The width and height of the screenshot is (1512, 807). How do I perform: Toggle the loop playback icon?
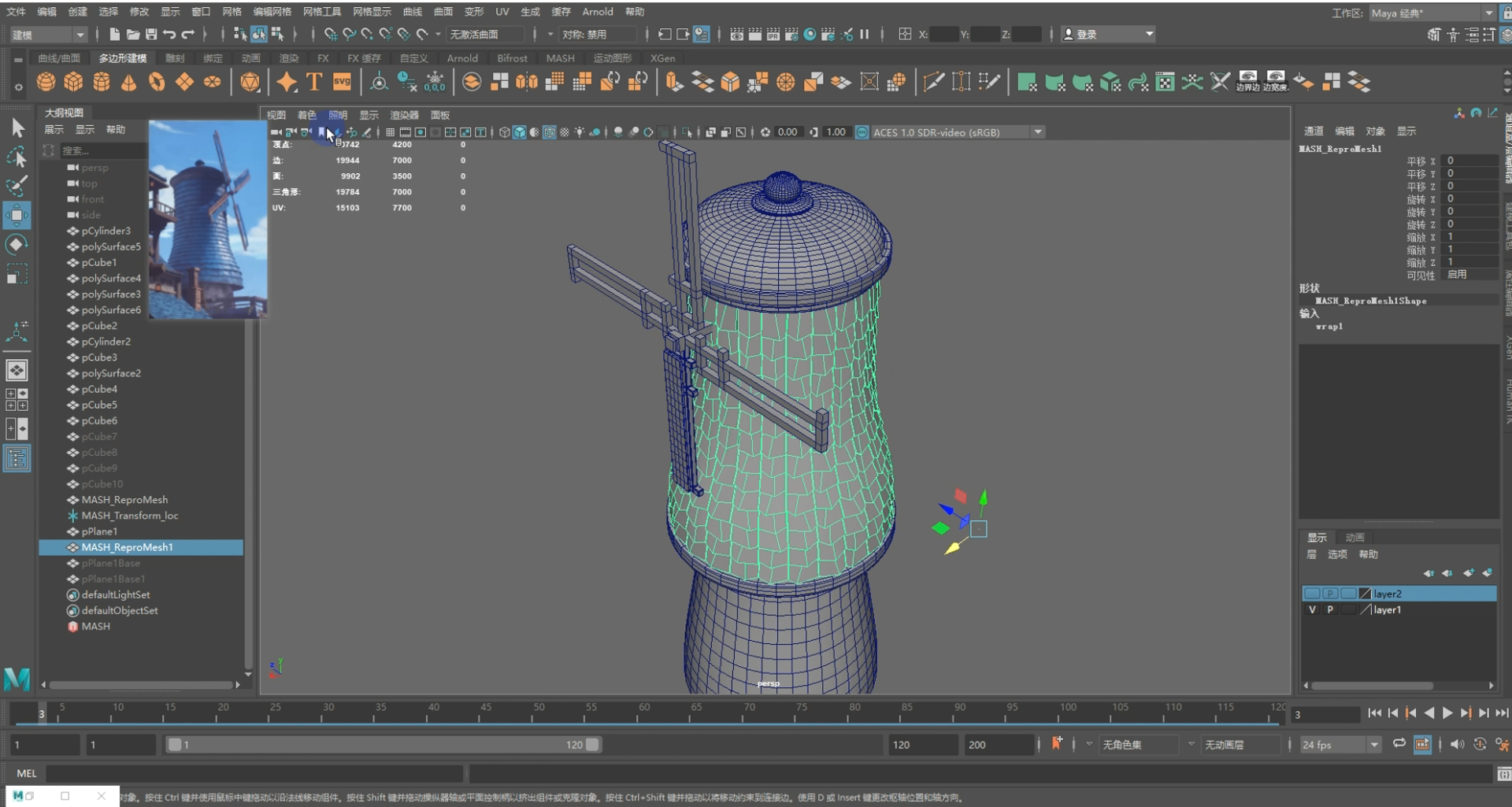tap(1399, 744)
